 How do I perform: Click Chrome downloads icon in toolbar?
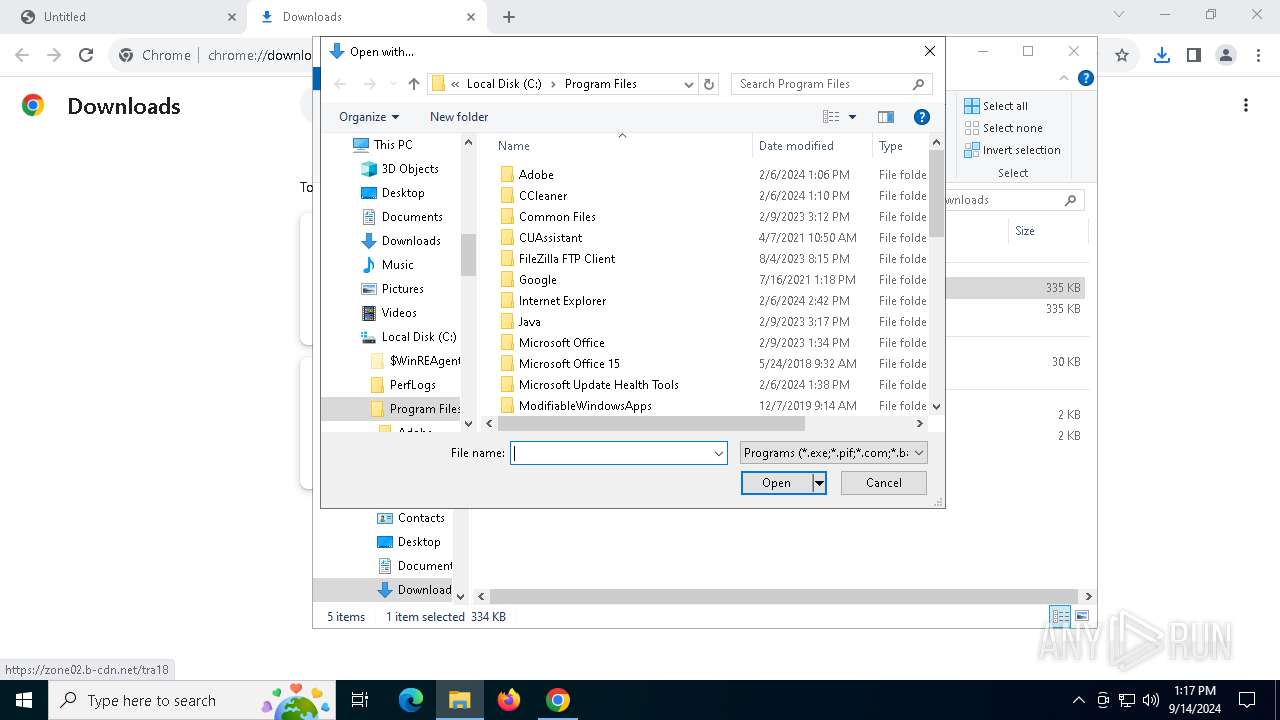tap(1161, 55)
